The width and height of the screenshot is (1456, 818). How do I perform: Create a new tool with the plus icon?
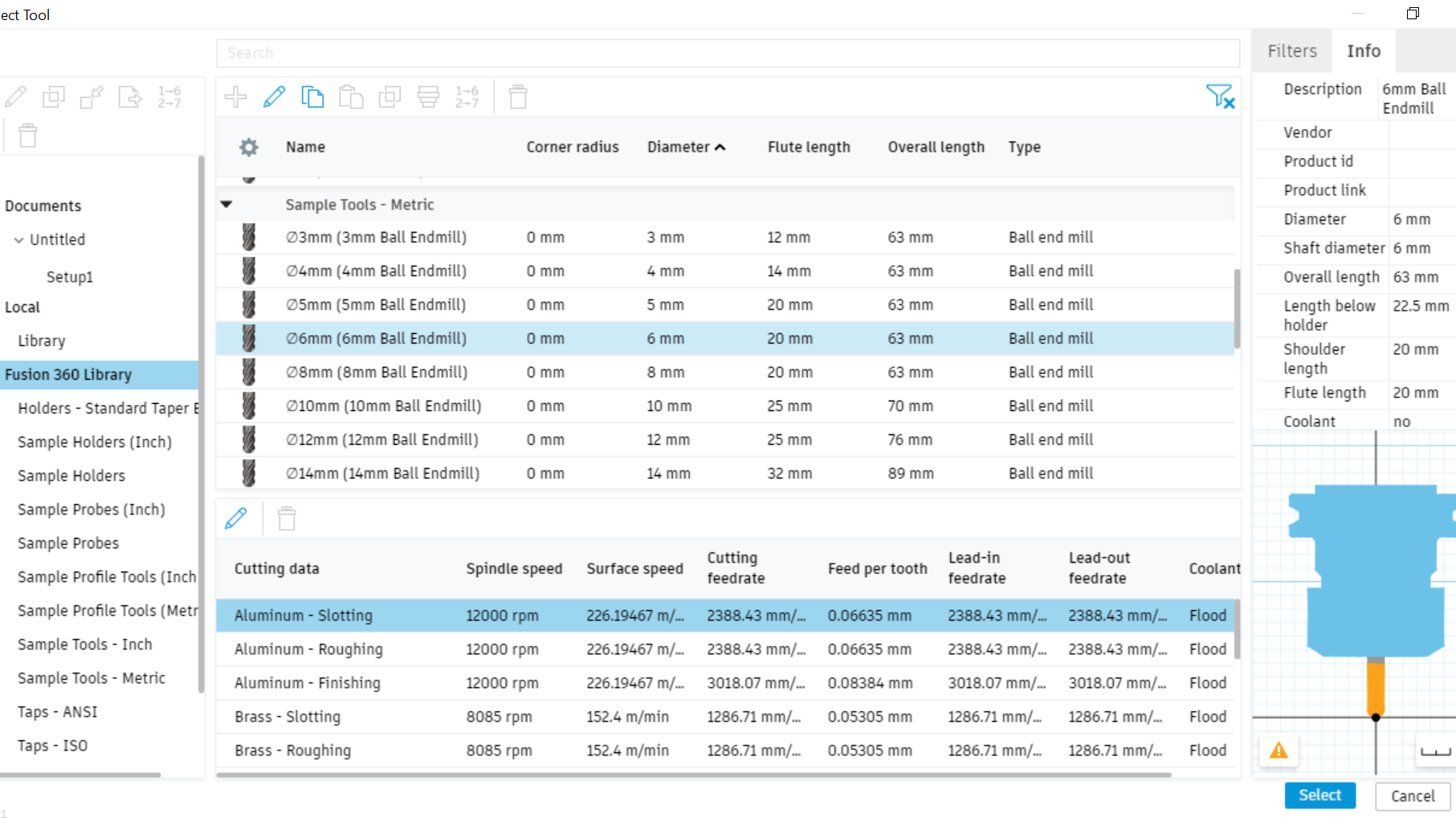click(235, 96)
